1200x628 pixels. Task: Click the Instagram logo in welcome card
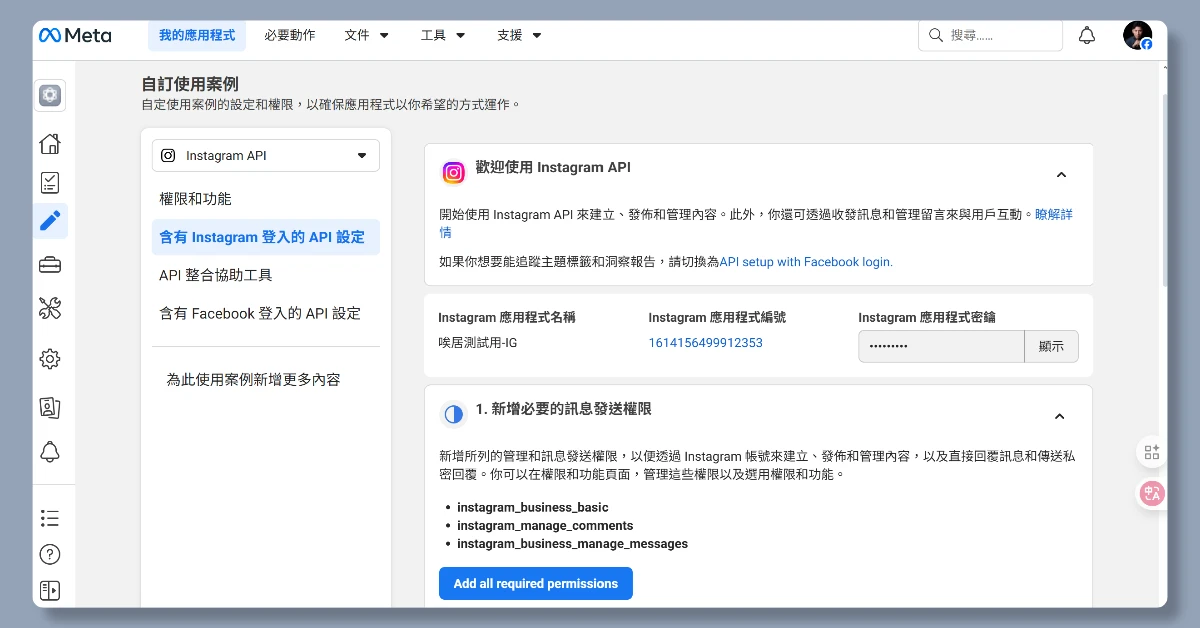(454, 173)
